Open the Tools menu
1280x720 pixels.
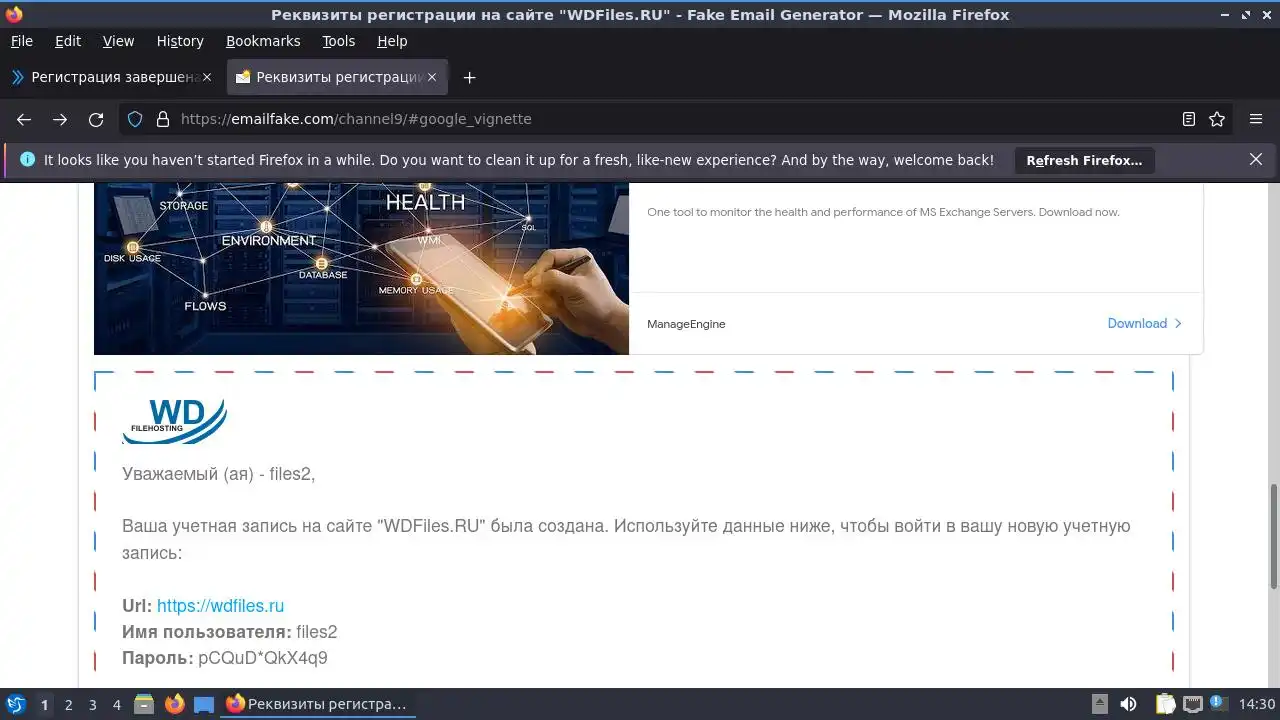point(338,41)
